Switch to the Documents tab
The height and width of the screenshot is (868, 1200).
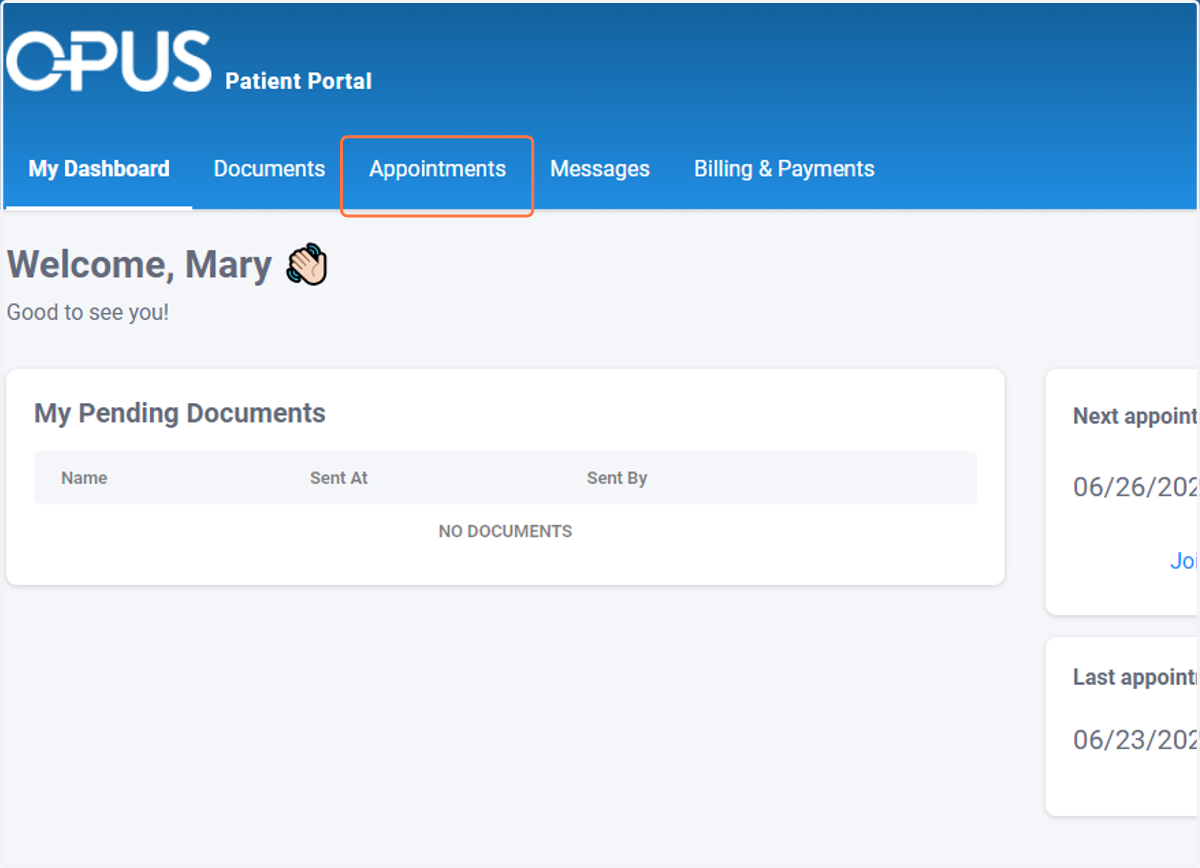[x=269, y=169]
